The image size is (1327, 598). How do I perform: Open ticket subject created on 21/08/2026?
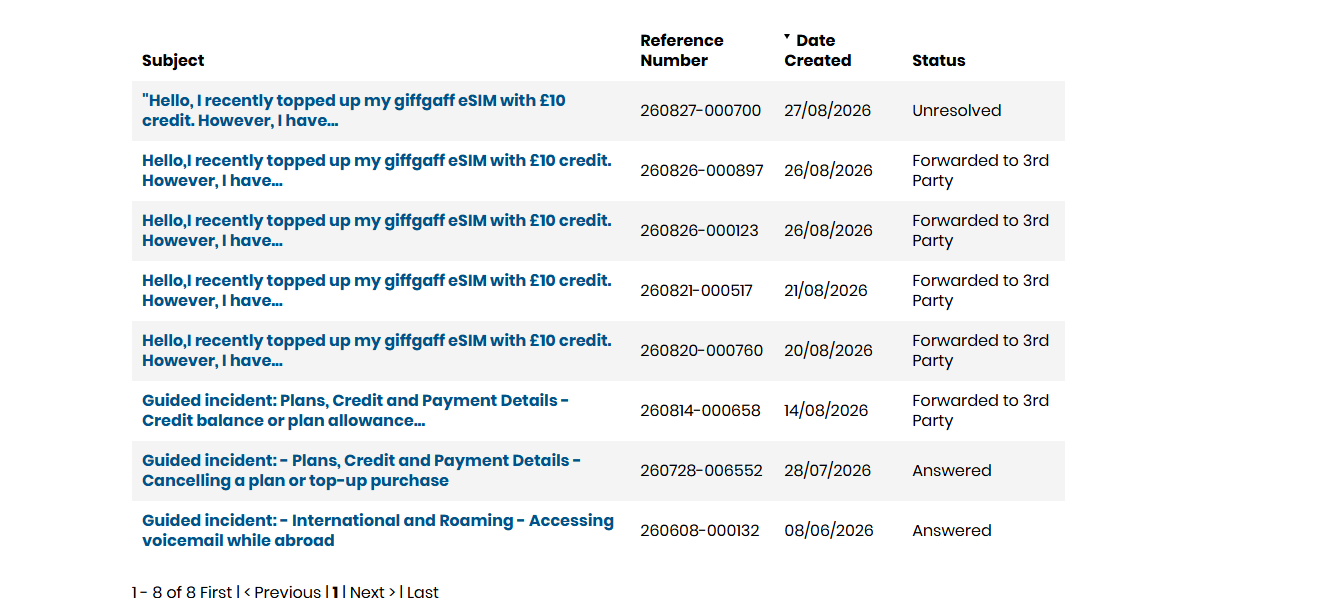pos(377,291)
